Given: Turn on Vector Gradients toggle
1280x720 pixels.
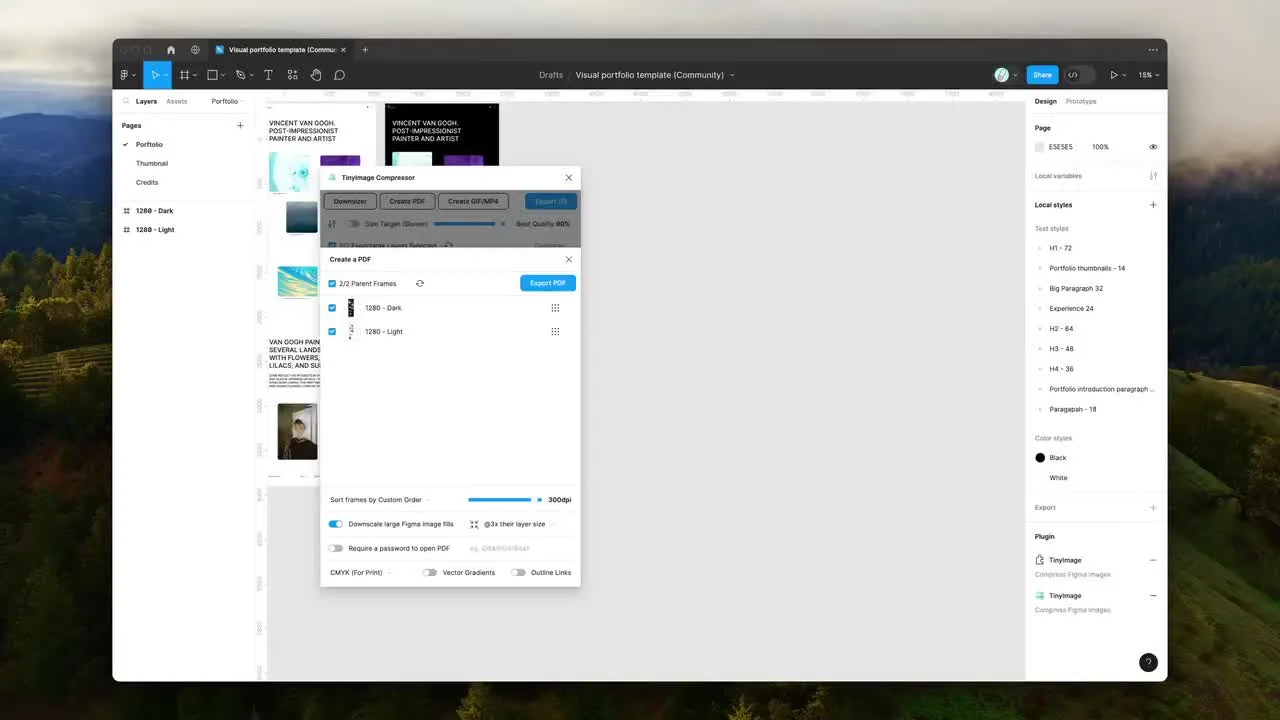Looking at the screenshot, I should pos(429,573).
